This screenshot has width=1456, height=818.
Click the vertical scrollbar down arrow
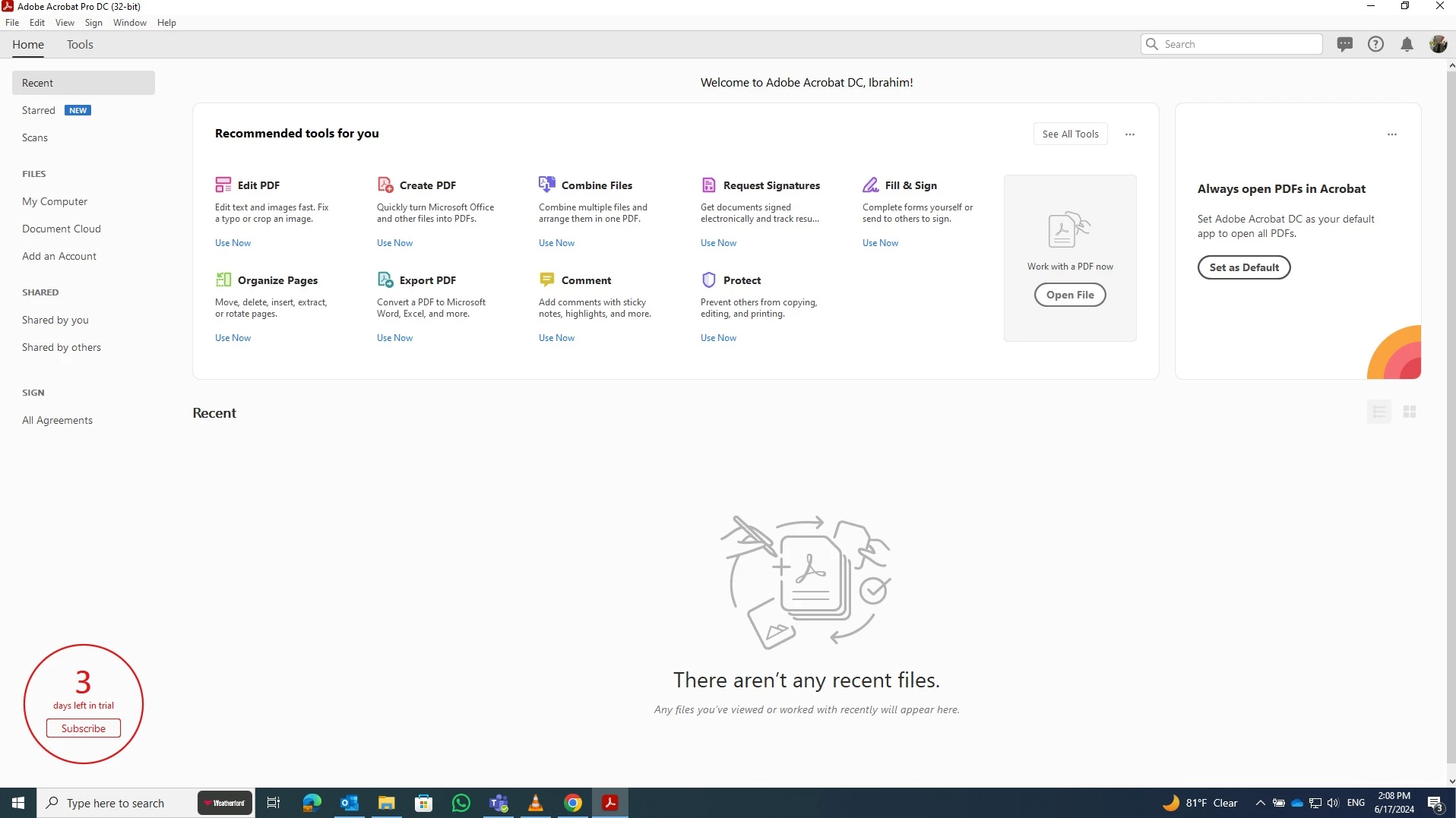click(x=1451, y=781)
